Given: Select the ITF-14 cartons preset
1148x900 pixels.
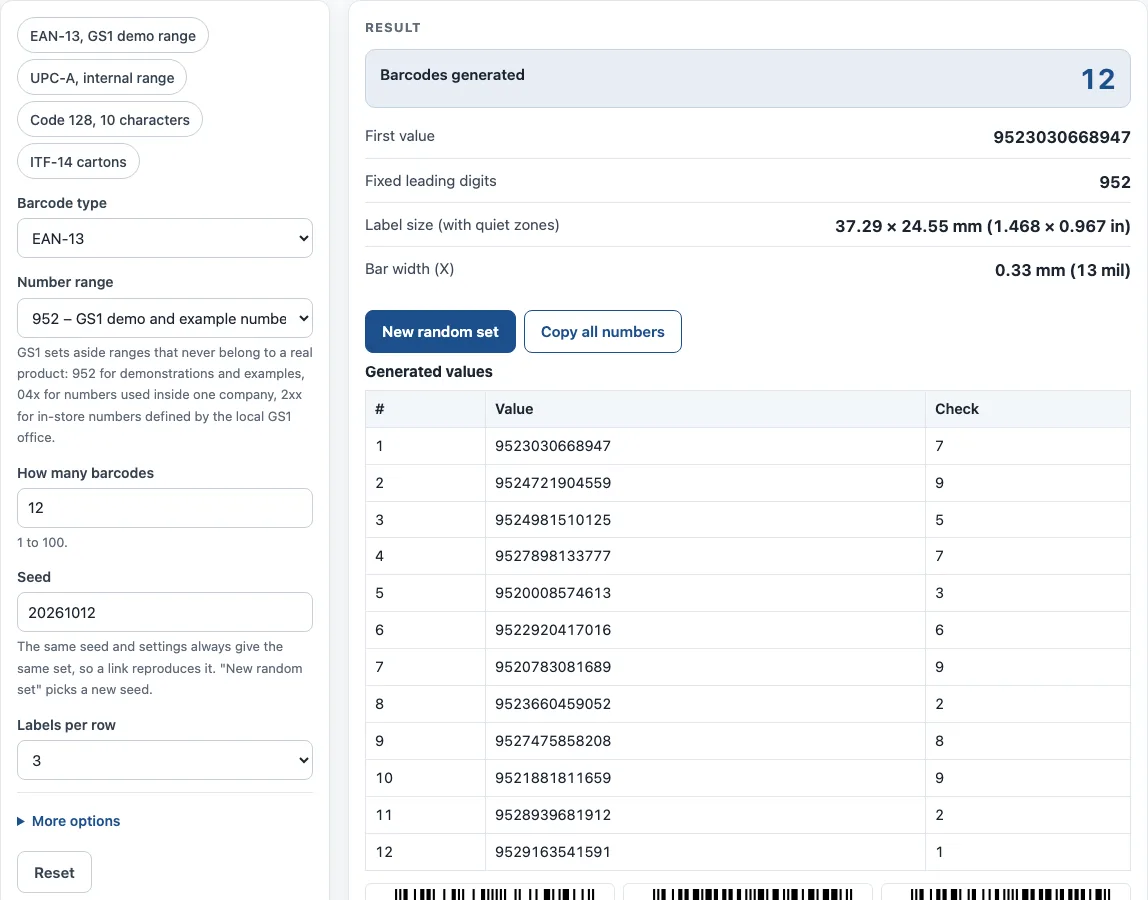Looking at the screenshot, I should [x=78, y=162].
